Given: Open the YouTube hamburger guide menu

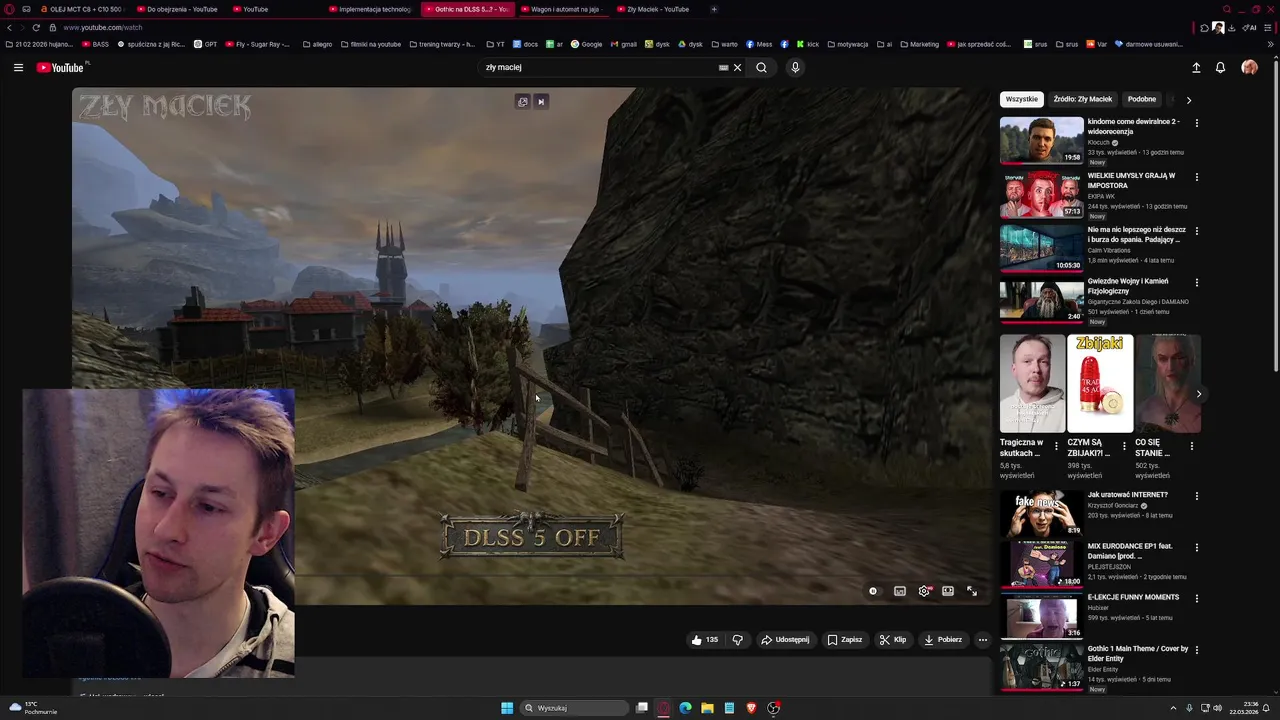Looking at the screenshot, I should (x=18, y=67).
